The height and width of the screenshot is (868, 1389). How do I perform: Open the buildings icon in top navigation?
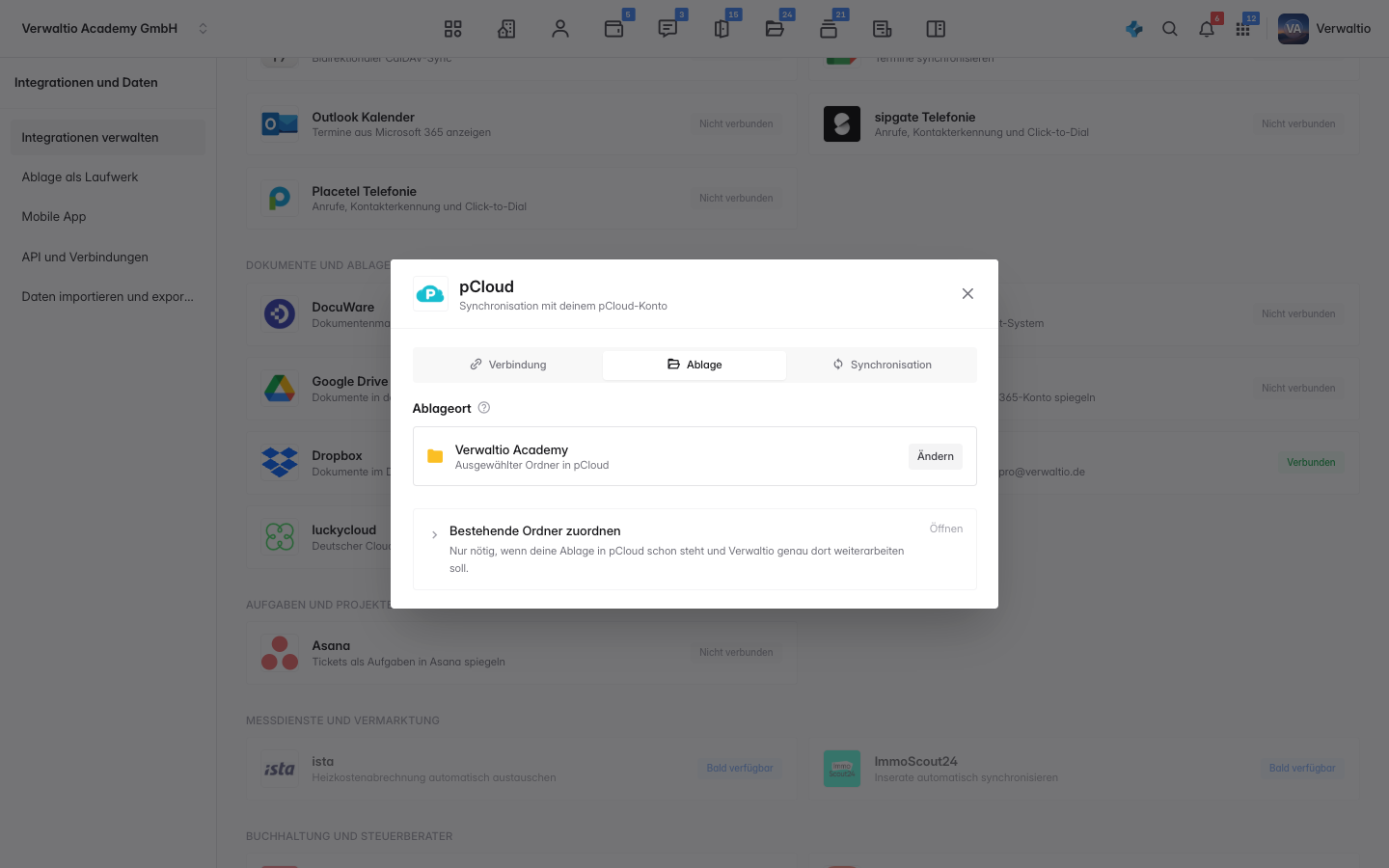pyautogui.click(x=506, y=29)
